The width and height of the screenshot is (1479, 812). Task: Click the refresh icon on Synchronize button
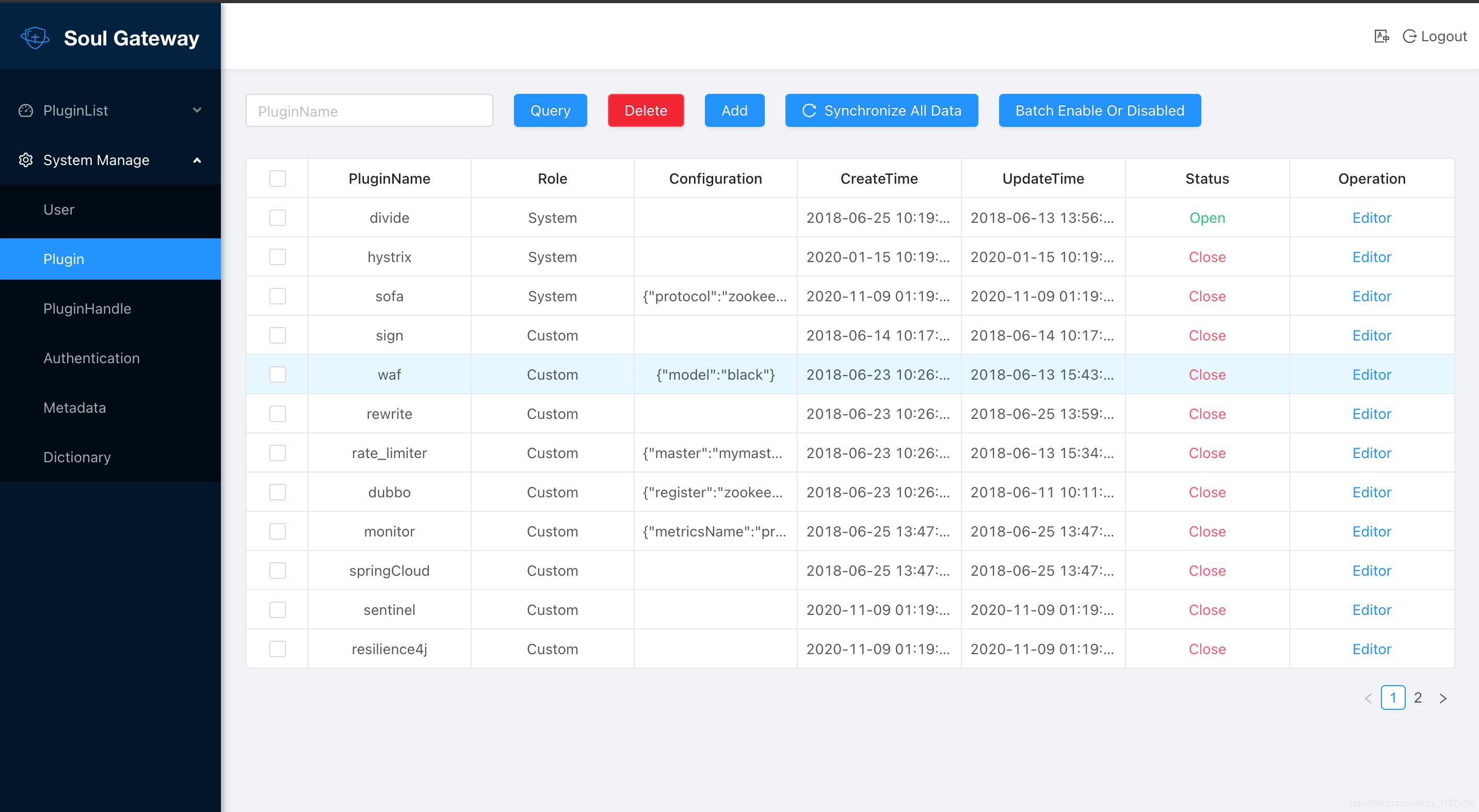click(810, 111)
